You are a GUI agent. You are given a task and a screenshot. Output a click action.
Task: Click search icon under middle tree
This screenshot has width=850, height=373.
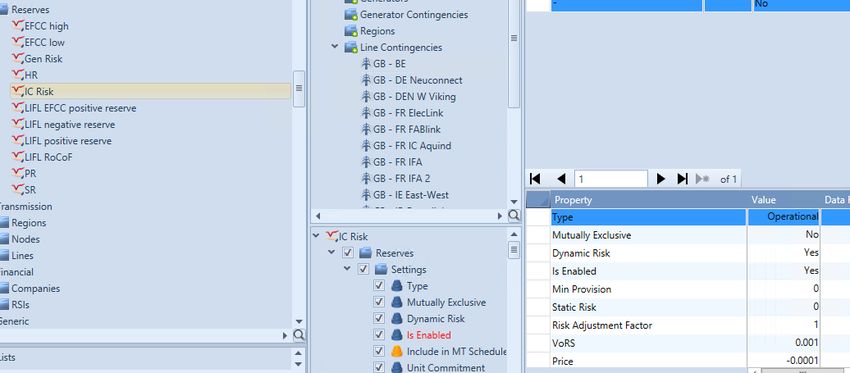(514, 216)
